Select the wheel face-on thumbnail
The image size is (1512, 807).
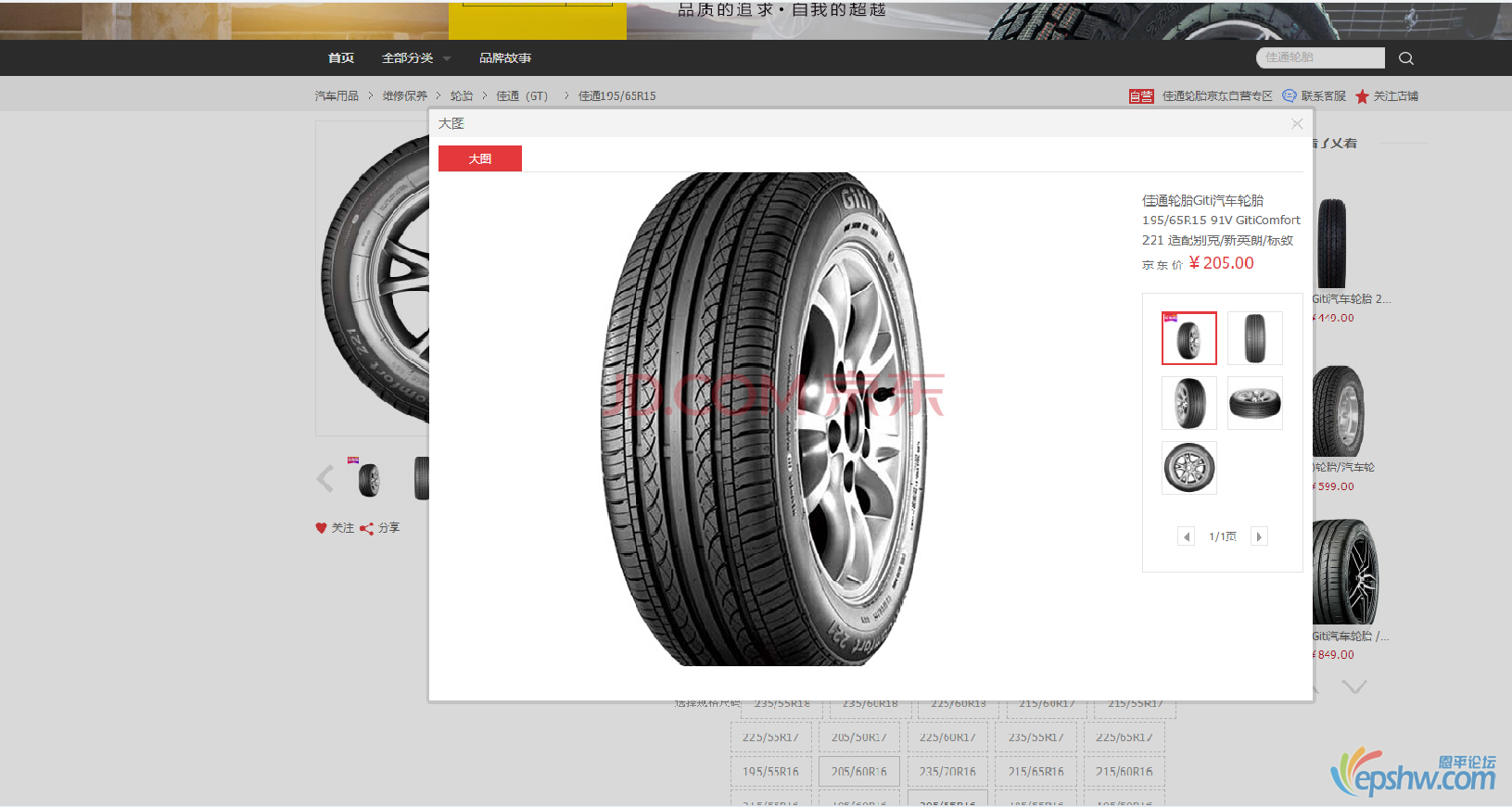[1189, 468]
